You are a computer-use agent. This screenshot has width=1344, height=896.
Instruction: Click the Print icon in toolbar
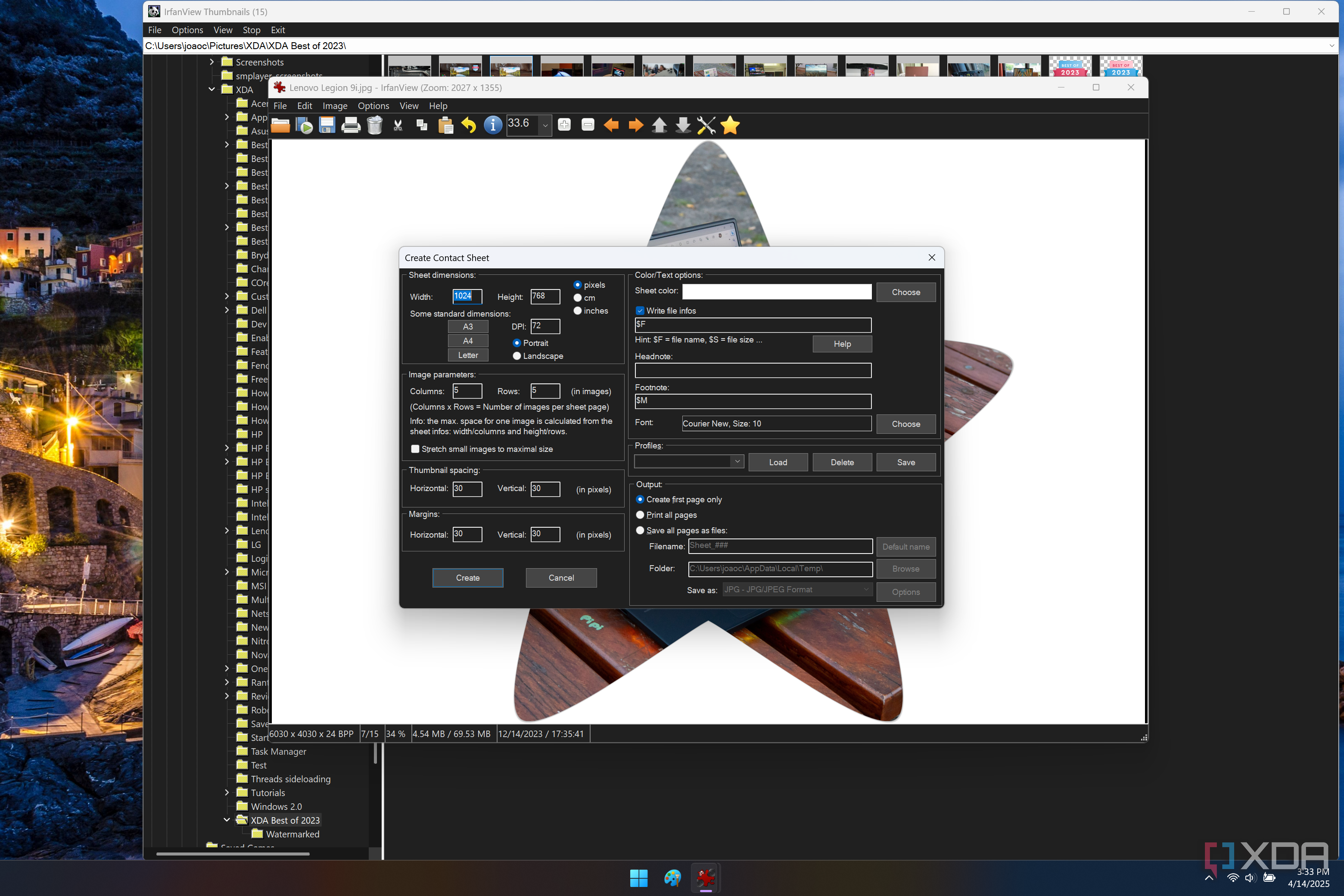tap(351, 125)
